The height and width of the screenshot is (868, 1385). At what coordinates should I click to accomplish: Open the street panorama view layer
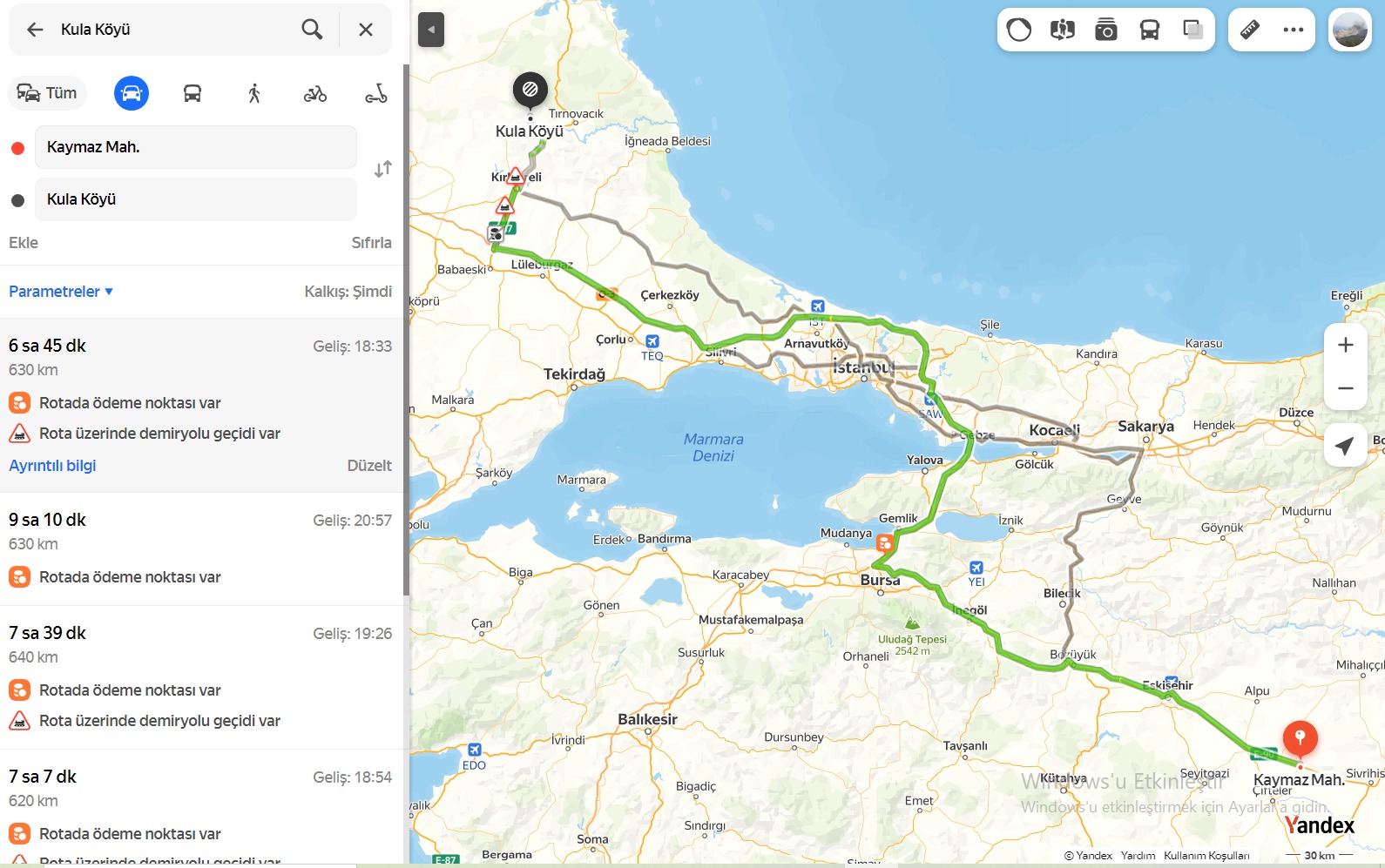pos(1062,30)
